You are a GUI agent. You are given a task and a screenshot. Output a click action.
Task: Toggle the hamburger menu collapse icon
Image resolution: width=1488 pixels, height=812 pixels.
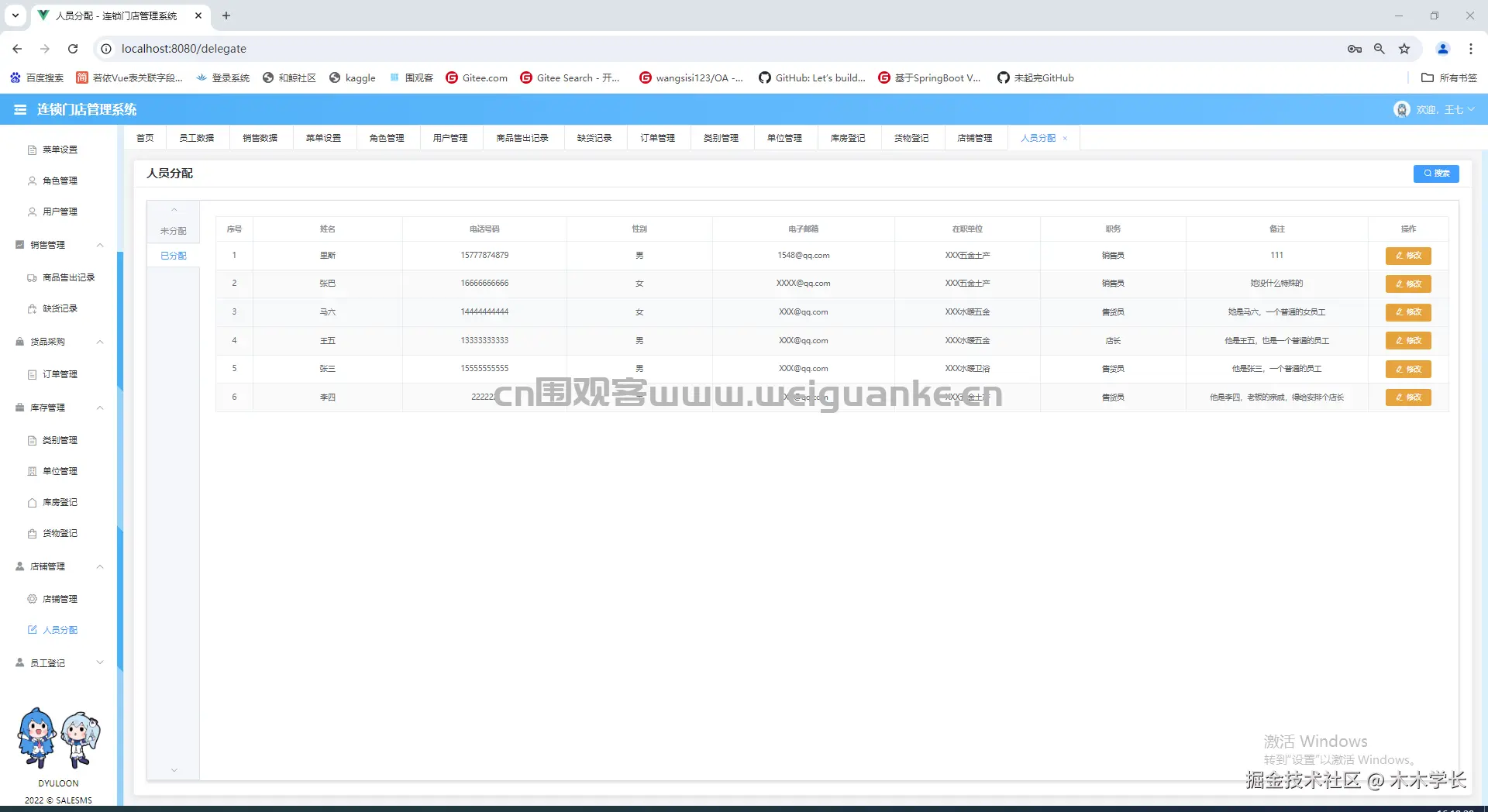(20, 109)
